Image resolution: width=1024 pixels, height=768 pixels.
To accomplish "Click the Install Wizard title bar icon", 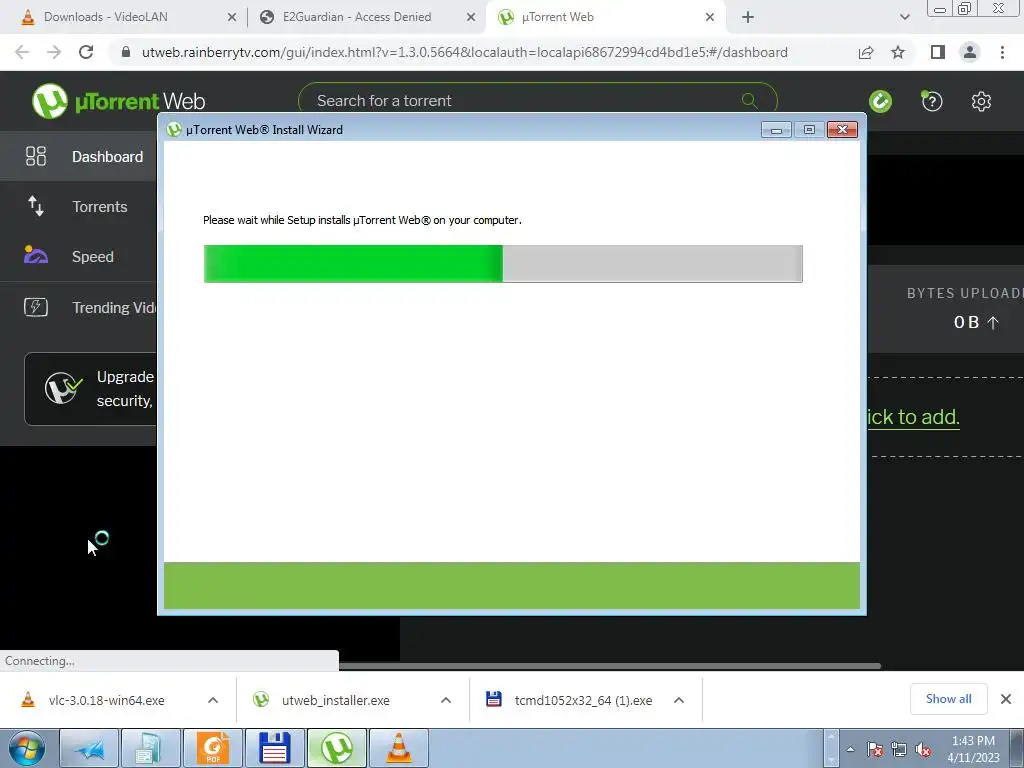I will click(174, 129).
